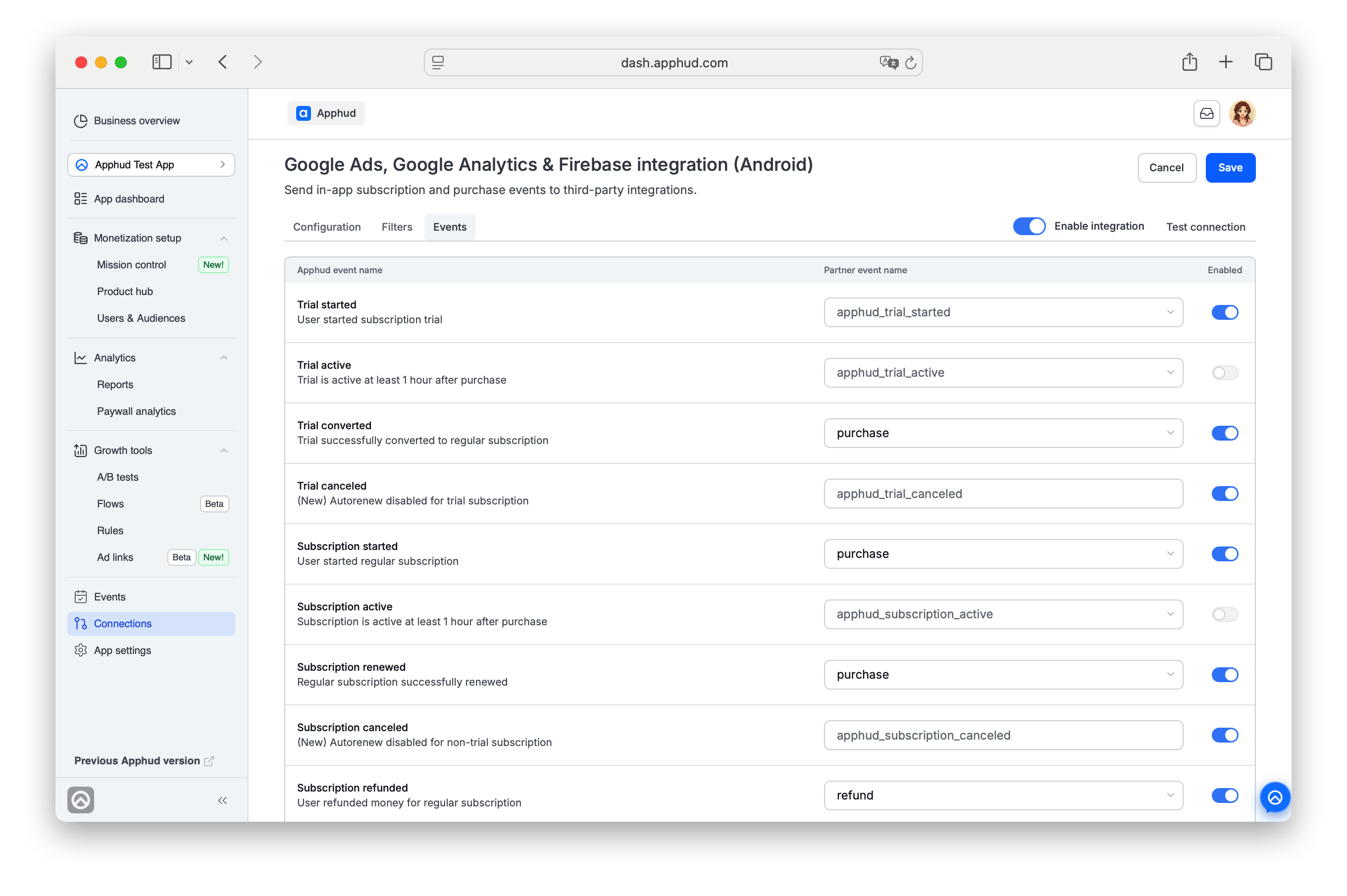This screenshot has height=896, width=1347.
Task: Click the Apphud logo at sidebar bottom
Action: tap(81, 800)
